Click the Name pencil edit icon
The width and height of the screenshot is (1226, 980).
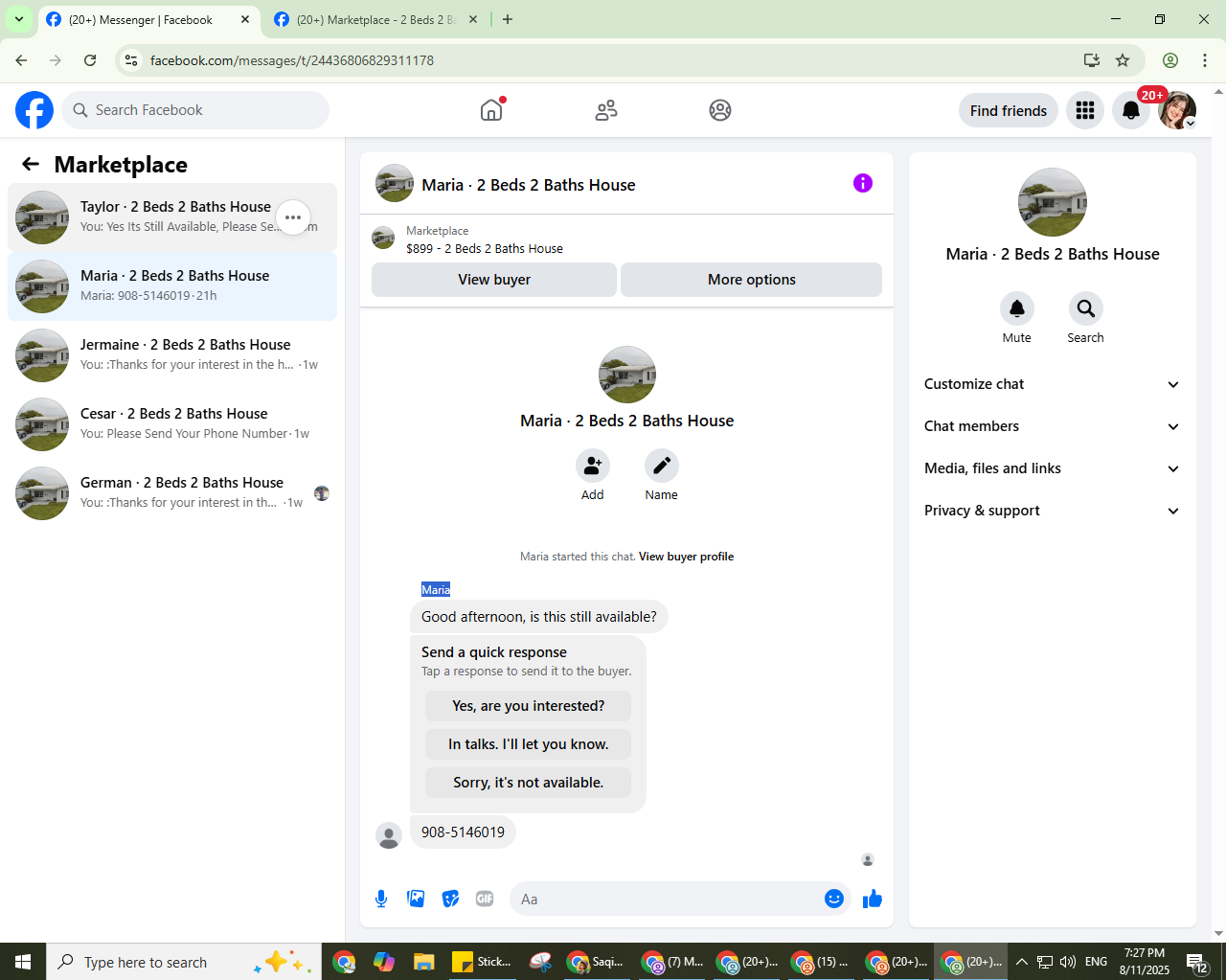[x=662, y=466]
